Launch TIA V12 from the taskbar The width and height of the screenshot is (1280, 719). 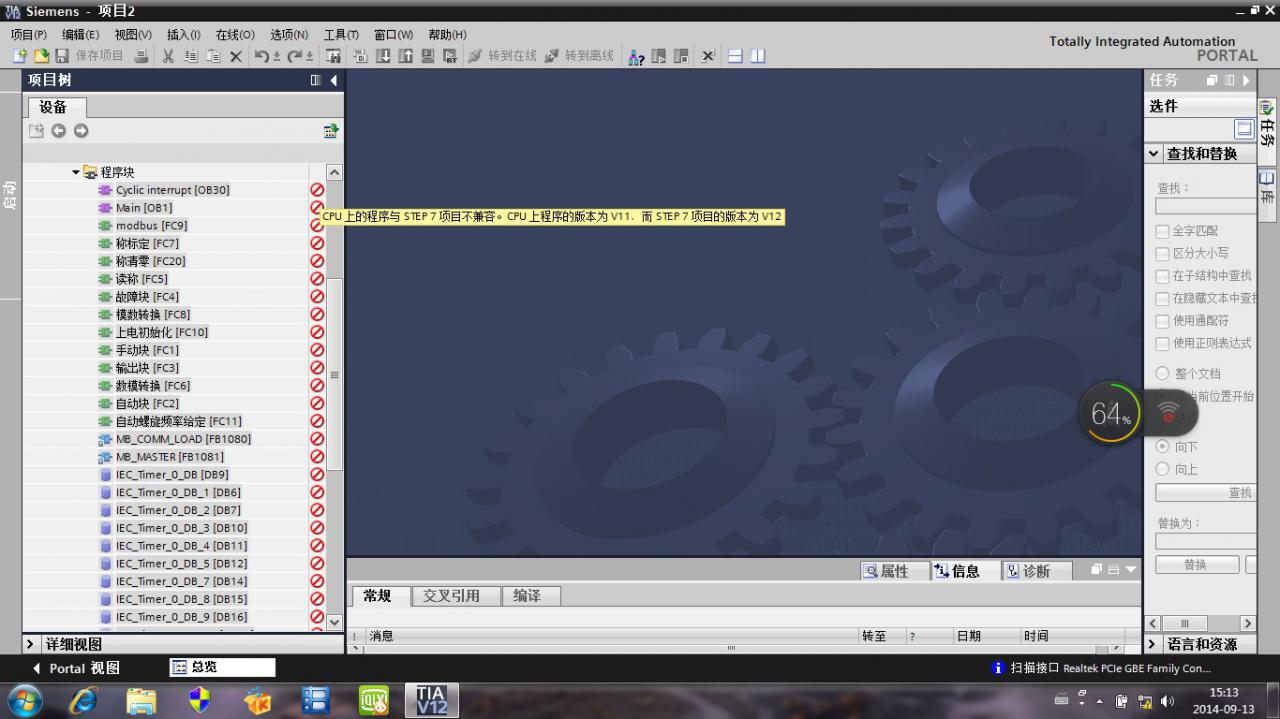(431, 699)
